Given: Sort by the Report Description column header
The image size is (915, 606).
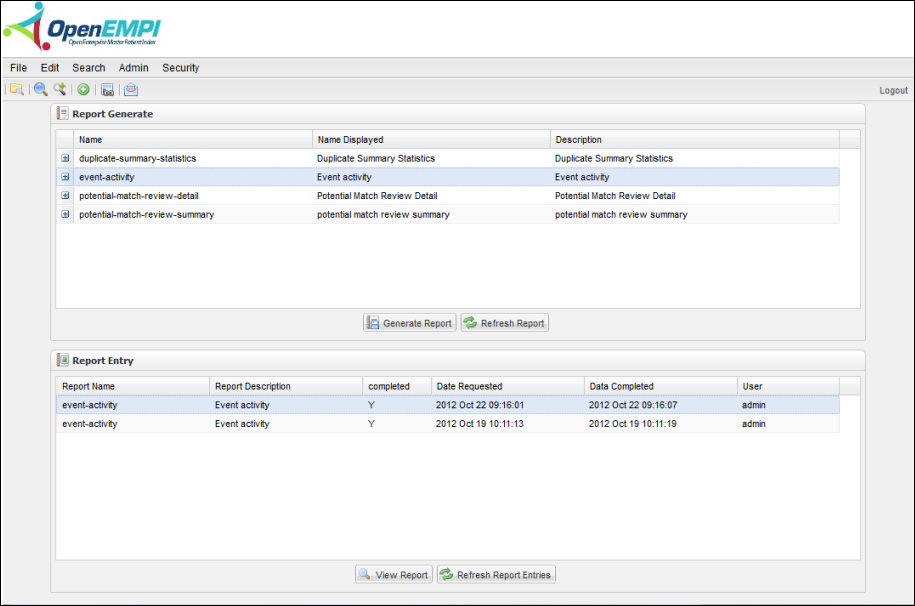Looking at the screenshot, I should tap(286, 386).
